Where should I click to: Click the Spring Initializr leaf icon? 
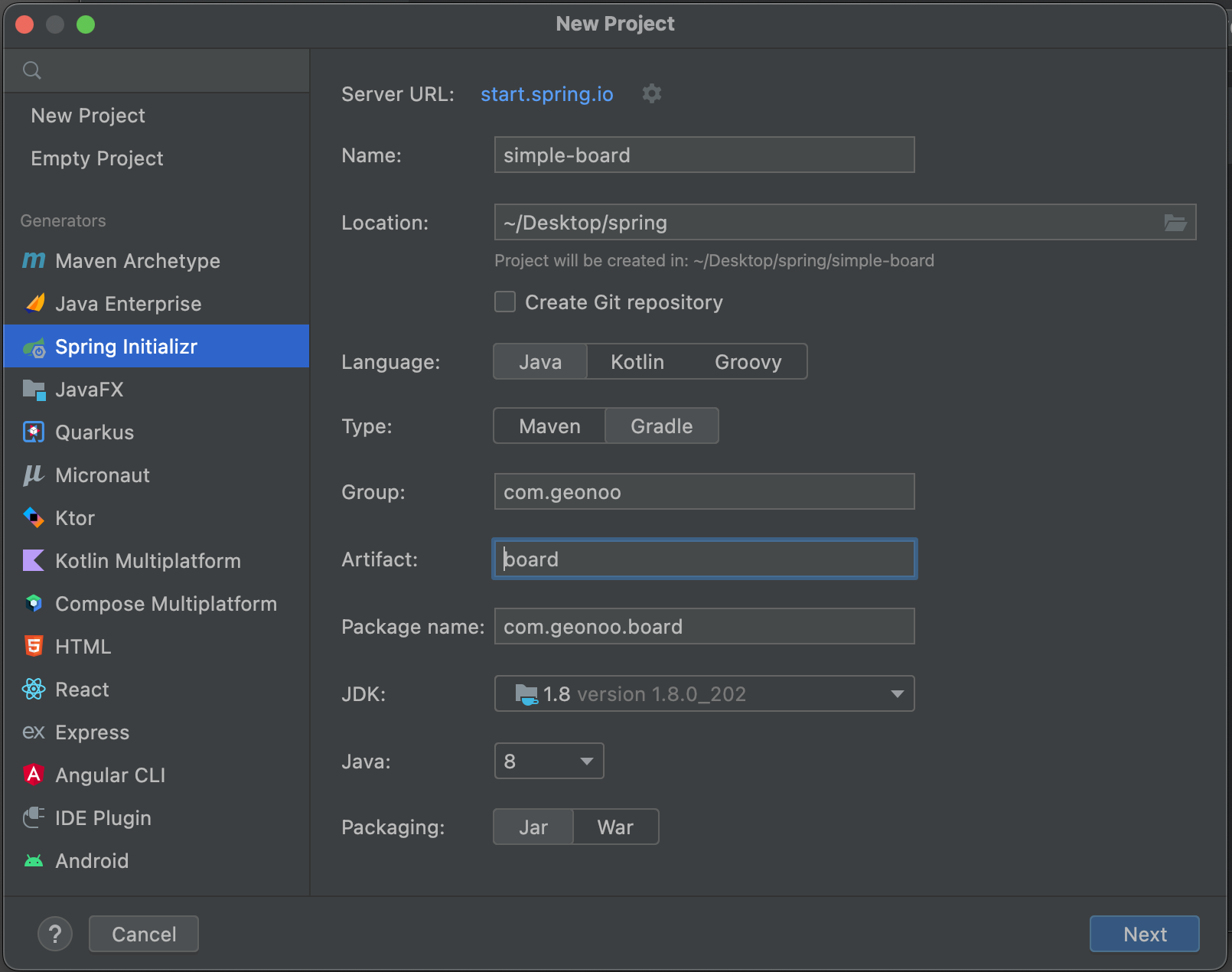(x=34, y=347)
